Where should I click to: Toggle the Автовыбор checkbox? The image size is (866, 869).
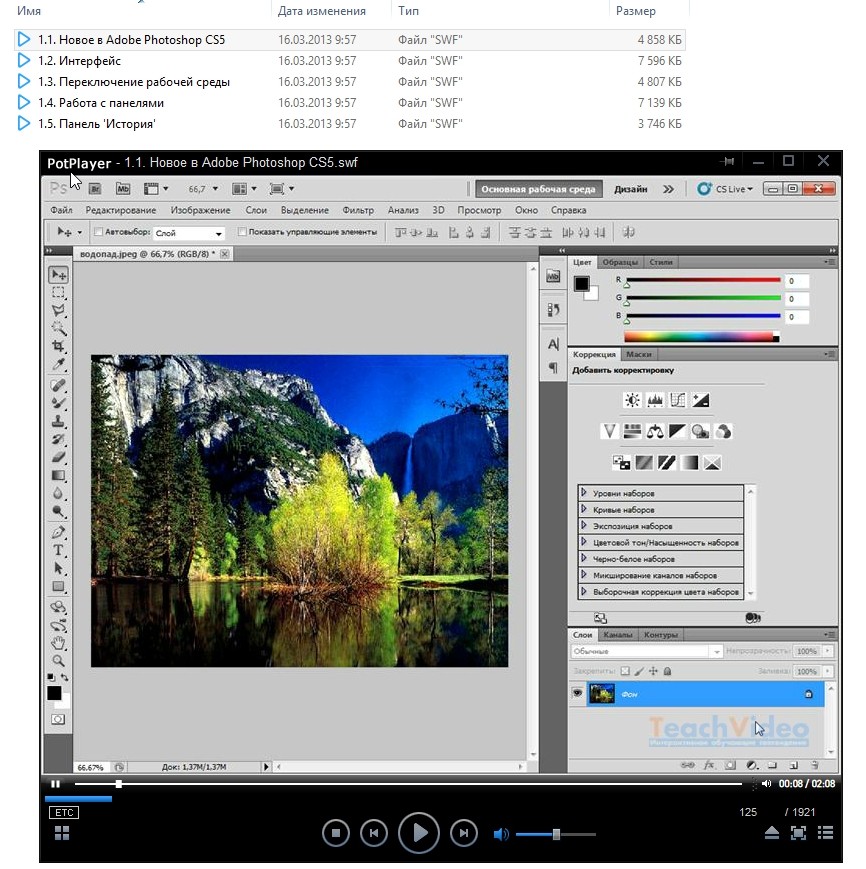click(x=98, y=232)
